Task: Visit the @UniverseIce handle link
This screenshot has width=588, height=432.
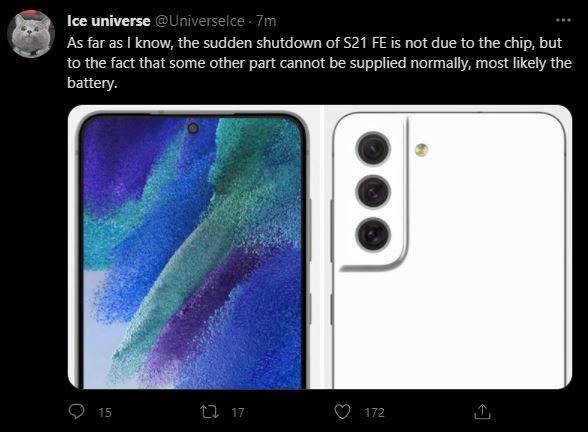Action: coord(200,21)
